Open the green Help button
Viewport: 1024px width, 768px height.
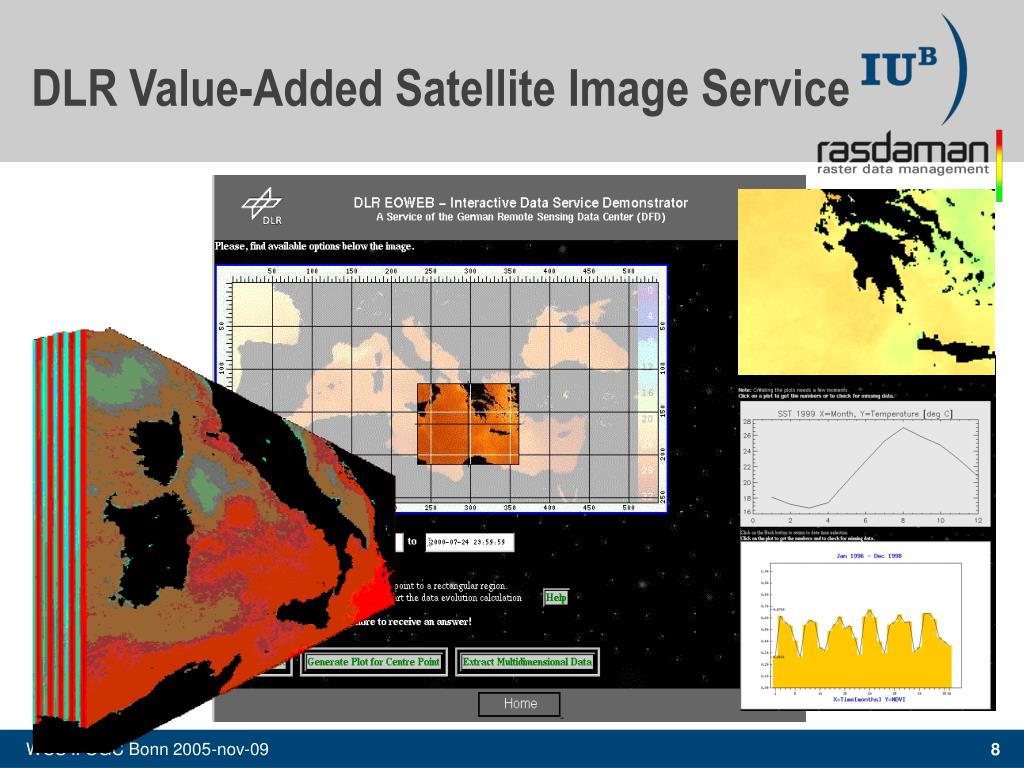point(556,598)
